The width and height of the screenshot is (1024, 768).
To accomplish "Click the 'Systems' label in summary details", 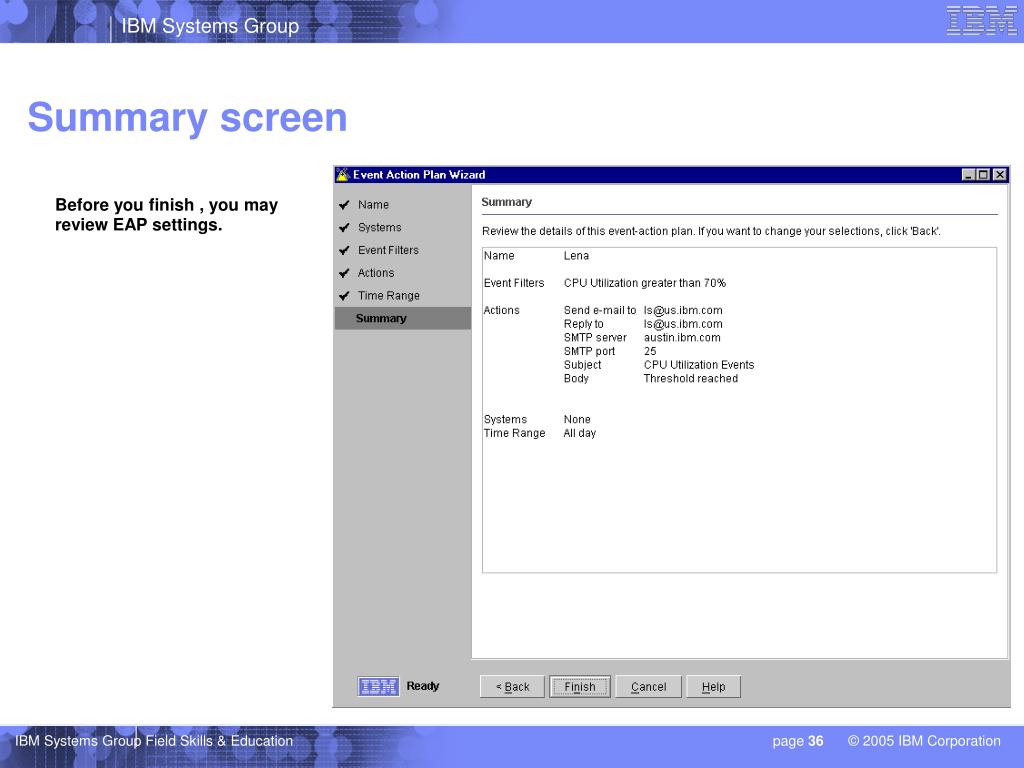I will click(505, 419).
